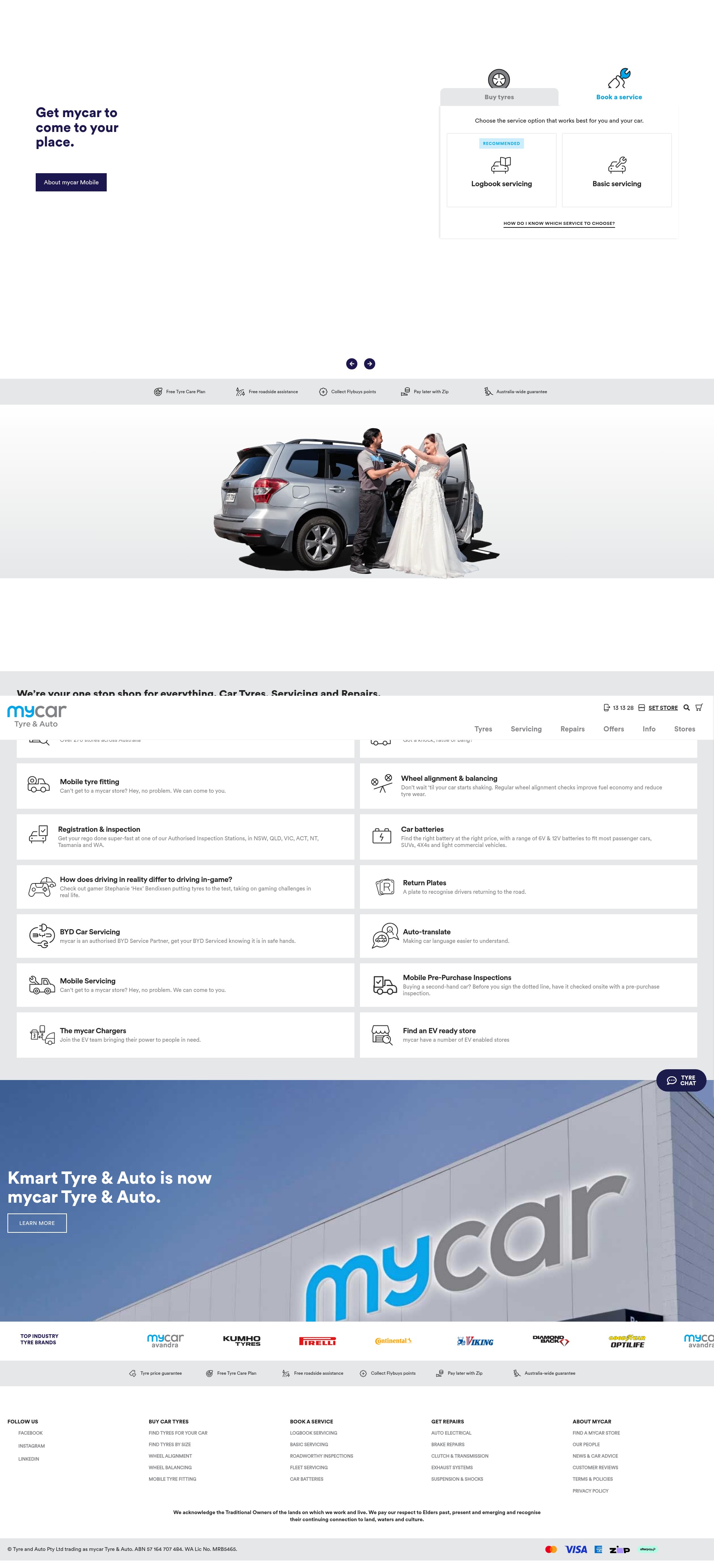Click Pay later with Zip icon in top strip
The height and width of the screenshot is (1568, 714).
405,391
